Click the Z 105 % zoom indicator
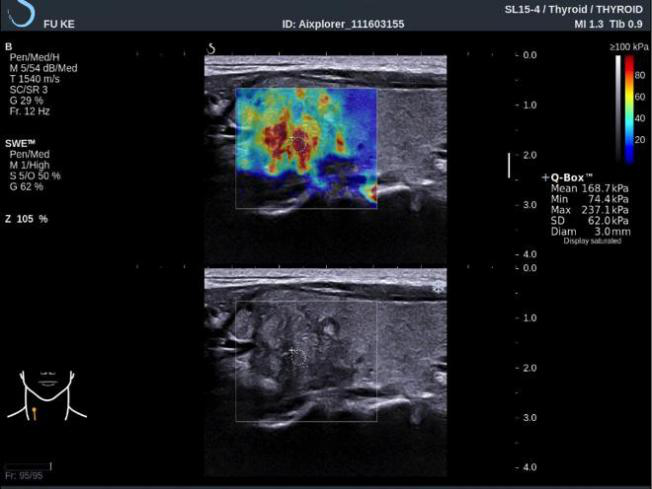 [27, 218]
